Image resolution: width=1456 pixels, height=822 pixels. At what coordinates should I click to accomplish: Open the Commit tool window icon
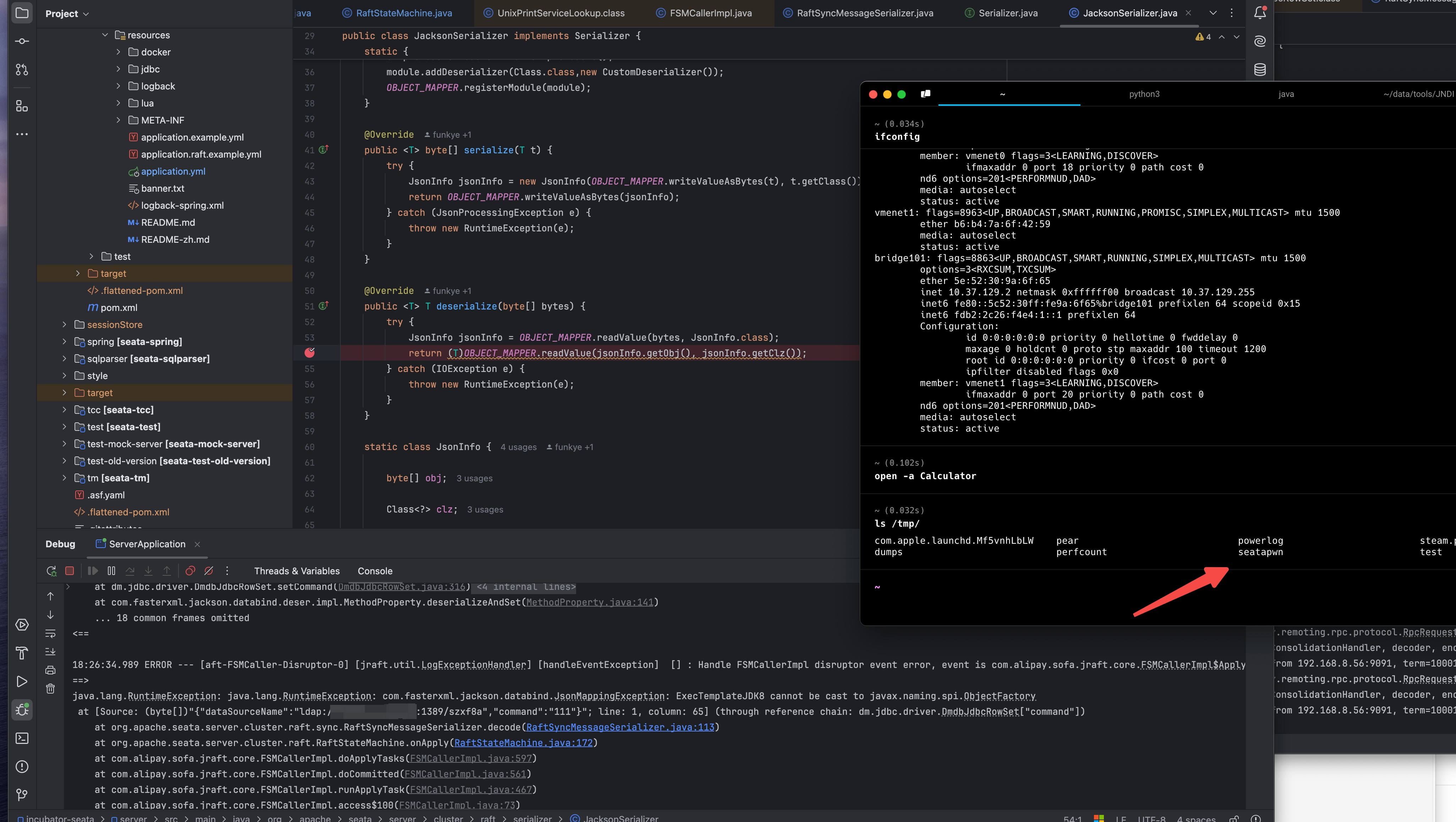click(22, 41)
